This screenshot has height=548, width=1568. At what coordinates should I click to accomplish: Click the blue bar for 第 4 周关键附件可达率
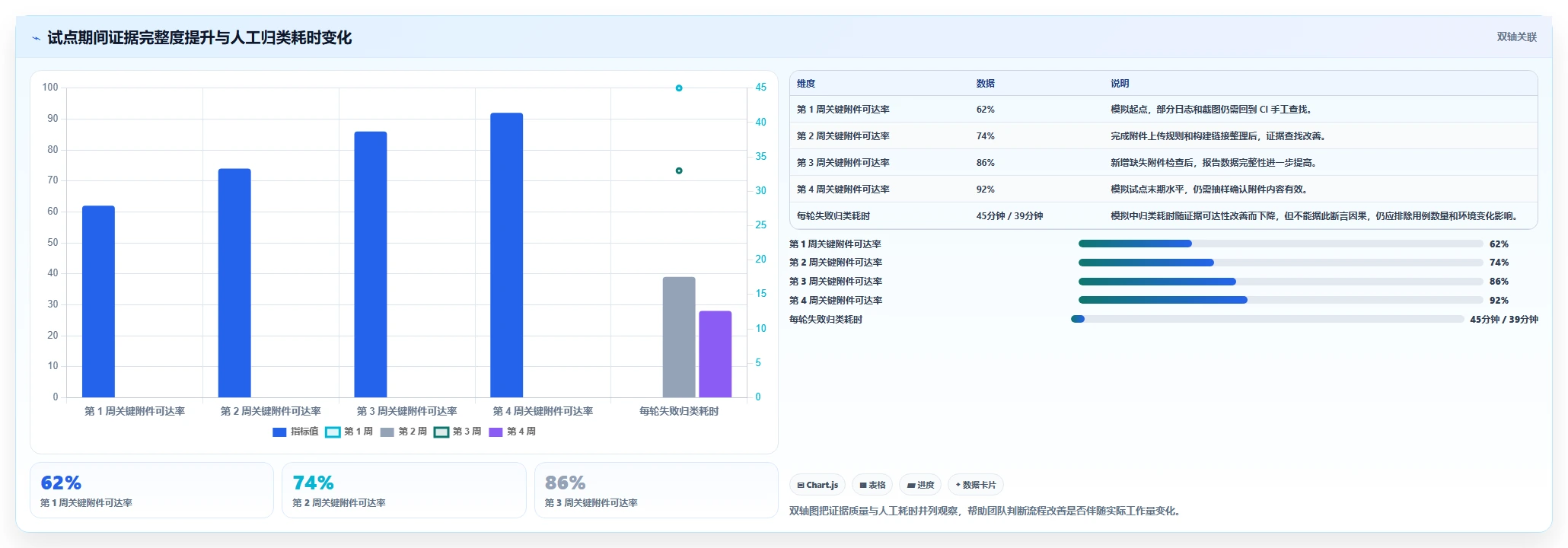click(x=507, y=255)
